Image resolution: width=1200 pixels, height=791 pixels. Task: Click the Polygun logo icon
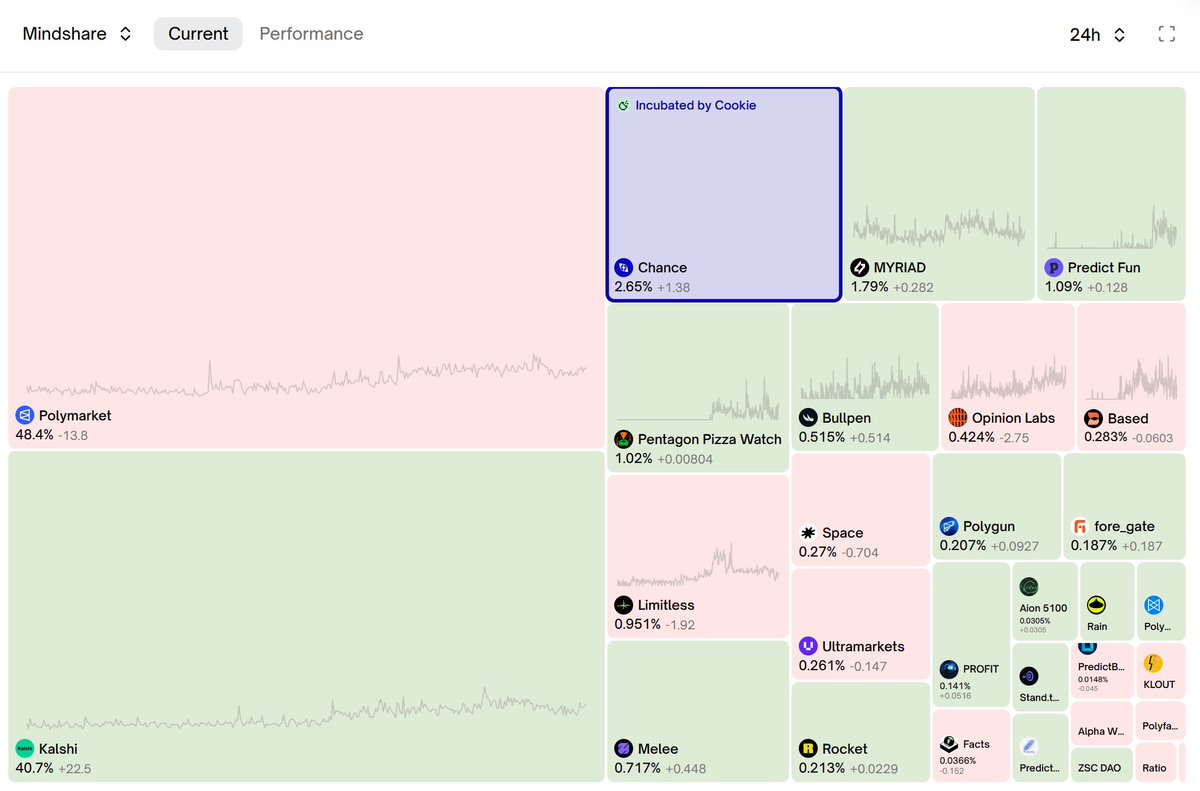tap(949, 526)
